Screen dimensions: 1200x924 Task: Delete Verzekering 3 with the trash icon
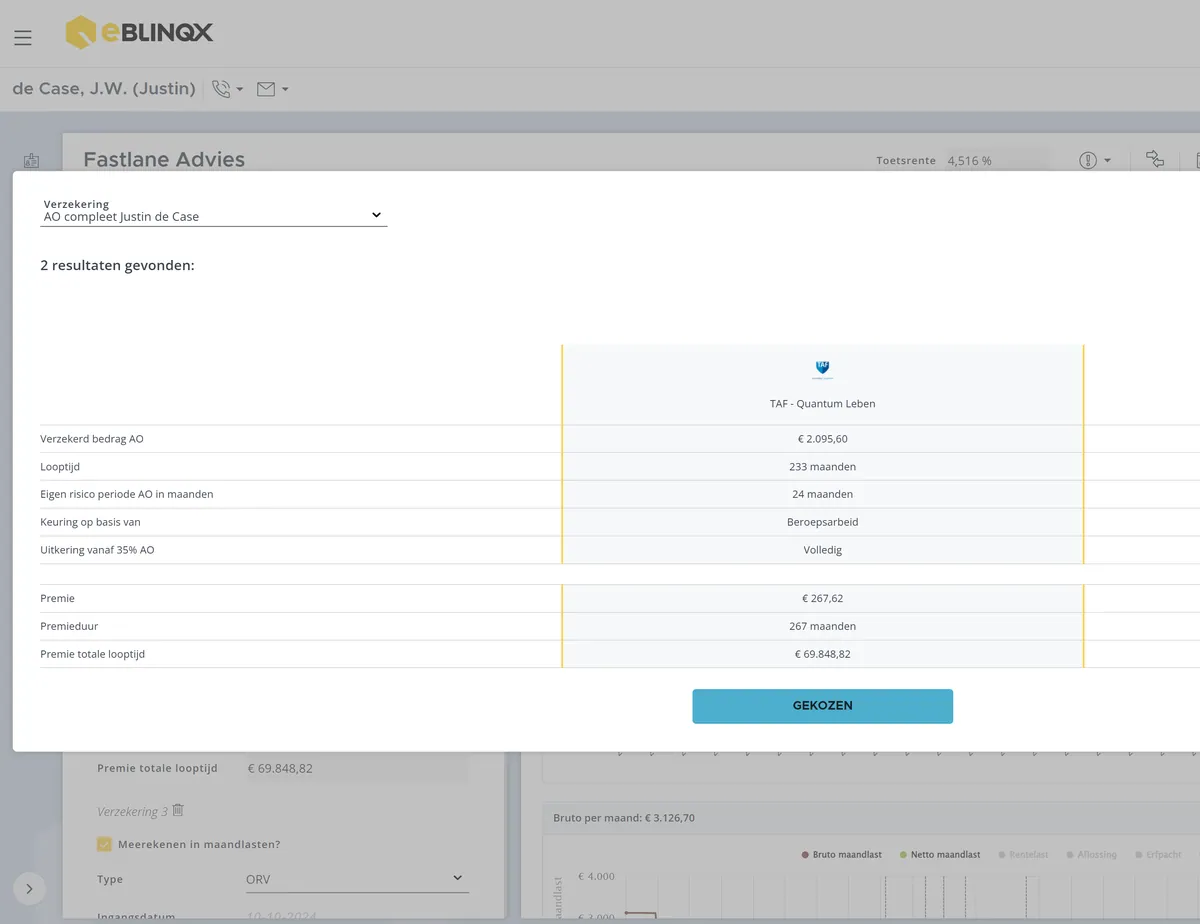178,810
